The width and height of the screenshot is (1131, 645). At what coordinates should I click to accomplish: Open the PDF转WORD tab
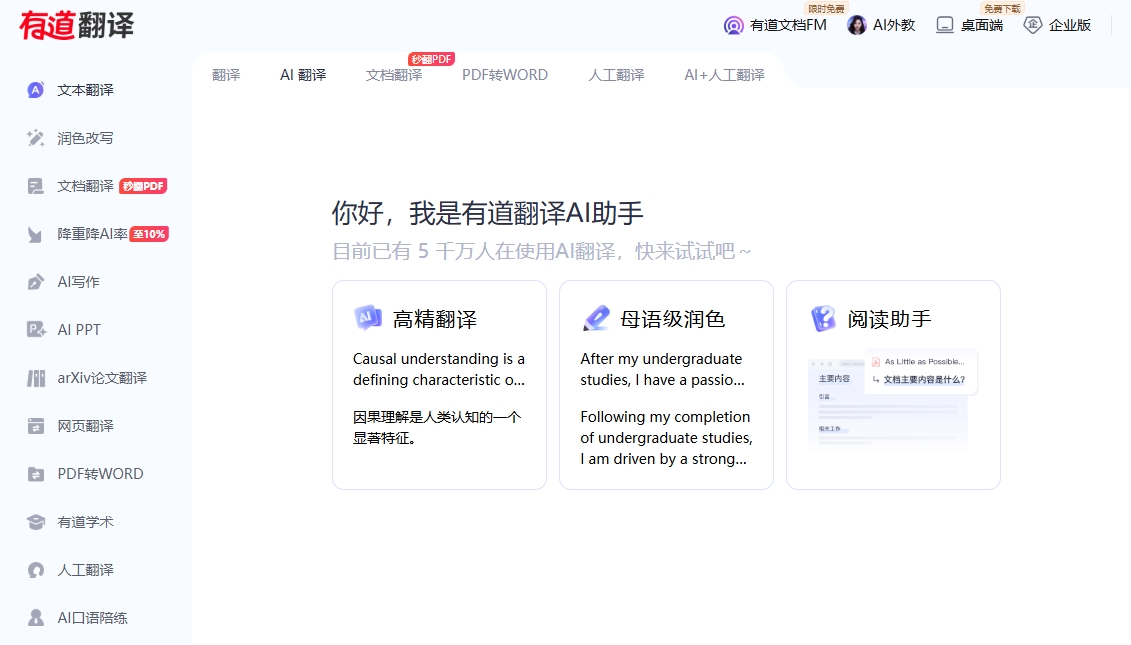pos(505,75)
